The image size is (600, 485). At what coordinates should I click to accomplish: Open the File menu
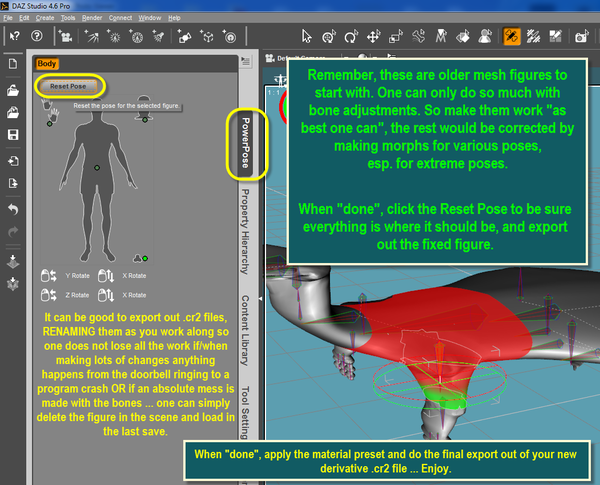coord(8,18)
